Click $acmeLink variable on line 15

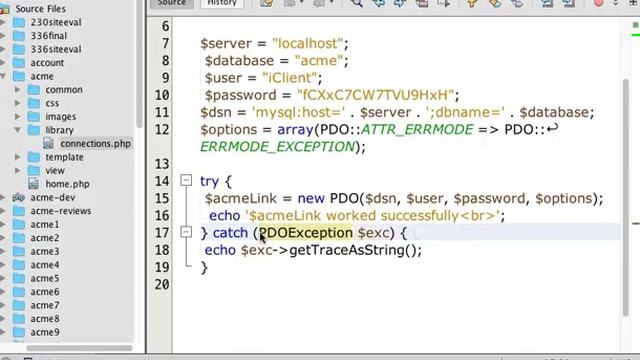[x=242, y=198]
